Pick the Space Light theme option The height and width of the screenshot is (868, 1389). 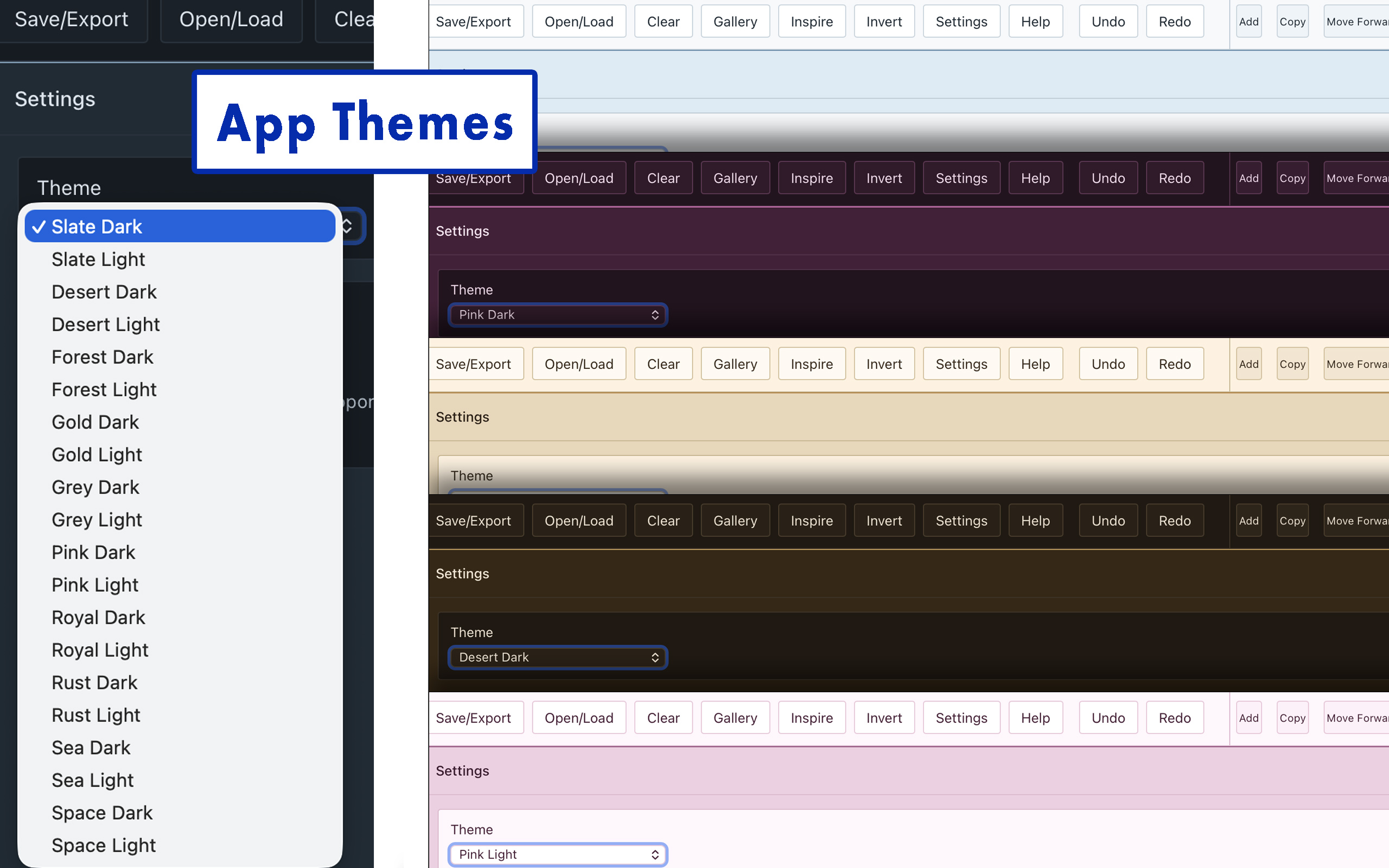coord(180,845)
